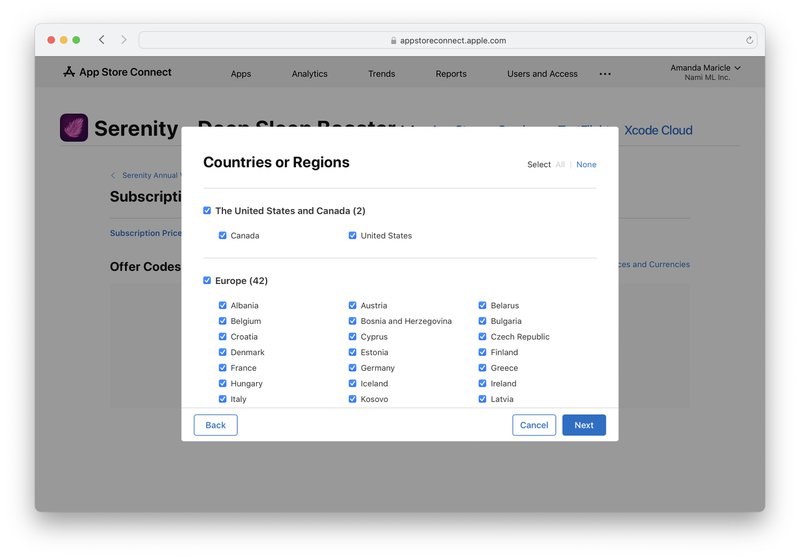Uncheck the Bosnia and Herzegovina checkbox

tap(353, 321)
